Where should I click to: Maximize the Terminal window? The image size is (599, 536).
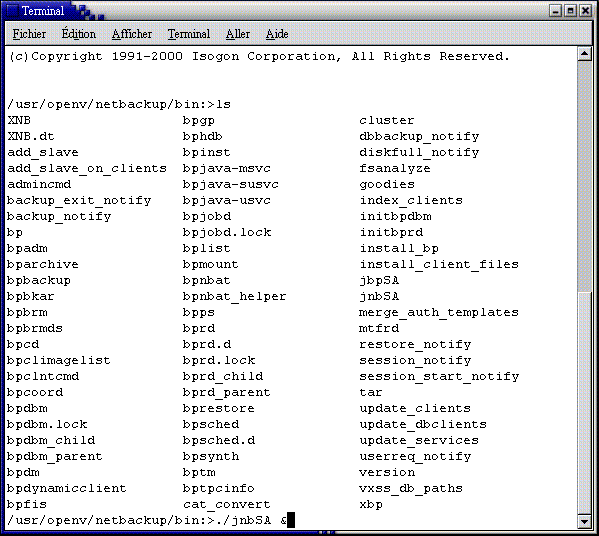coord(570,11)
